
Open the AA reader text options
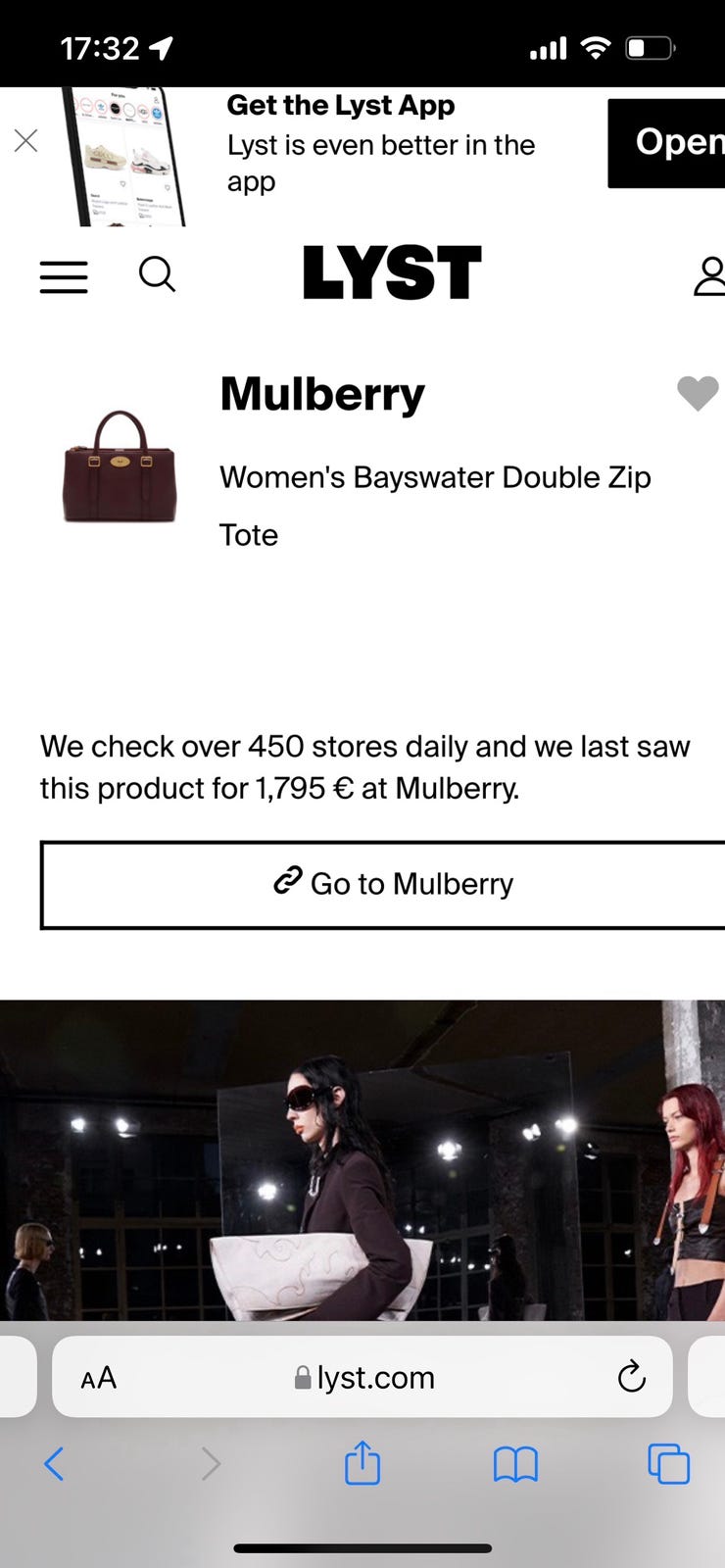98,1378
